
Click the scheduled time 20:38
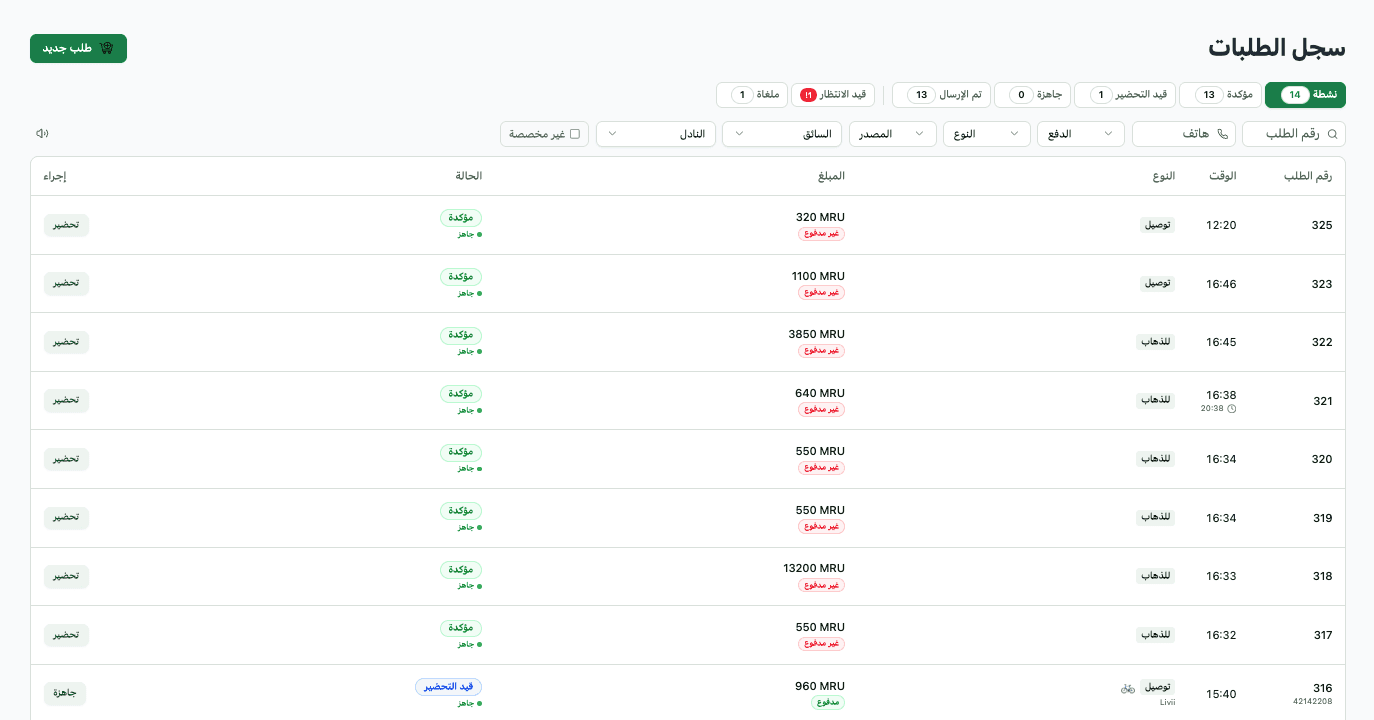[x=1213, y=408]
